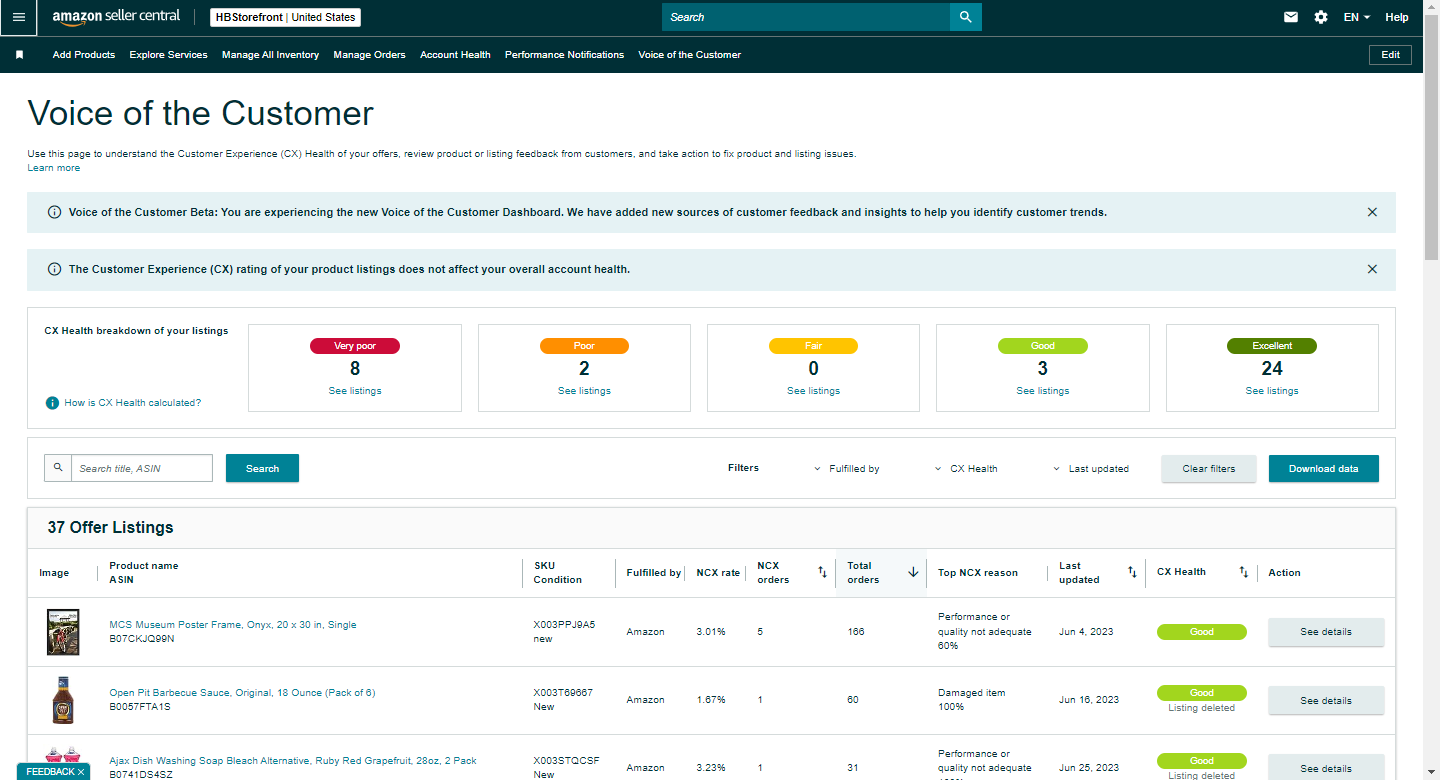See listings under Very poor
This screenshot has width=1440, height=780.
[355, 391]
